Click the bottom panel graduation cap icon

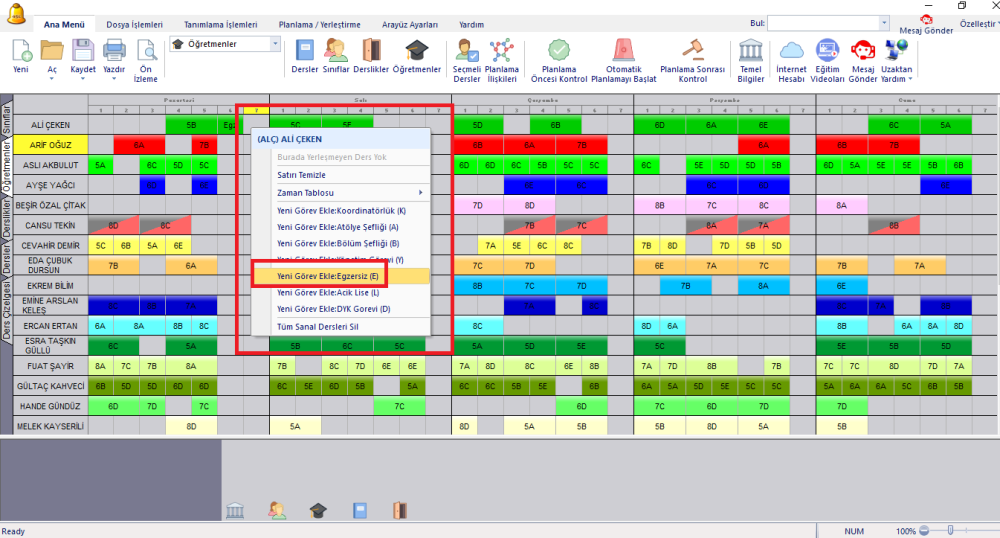pos(318,510)
